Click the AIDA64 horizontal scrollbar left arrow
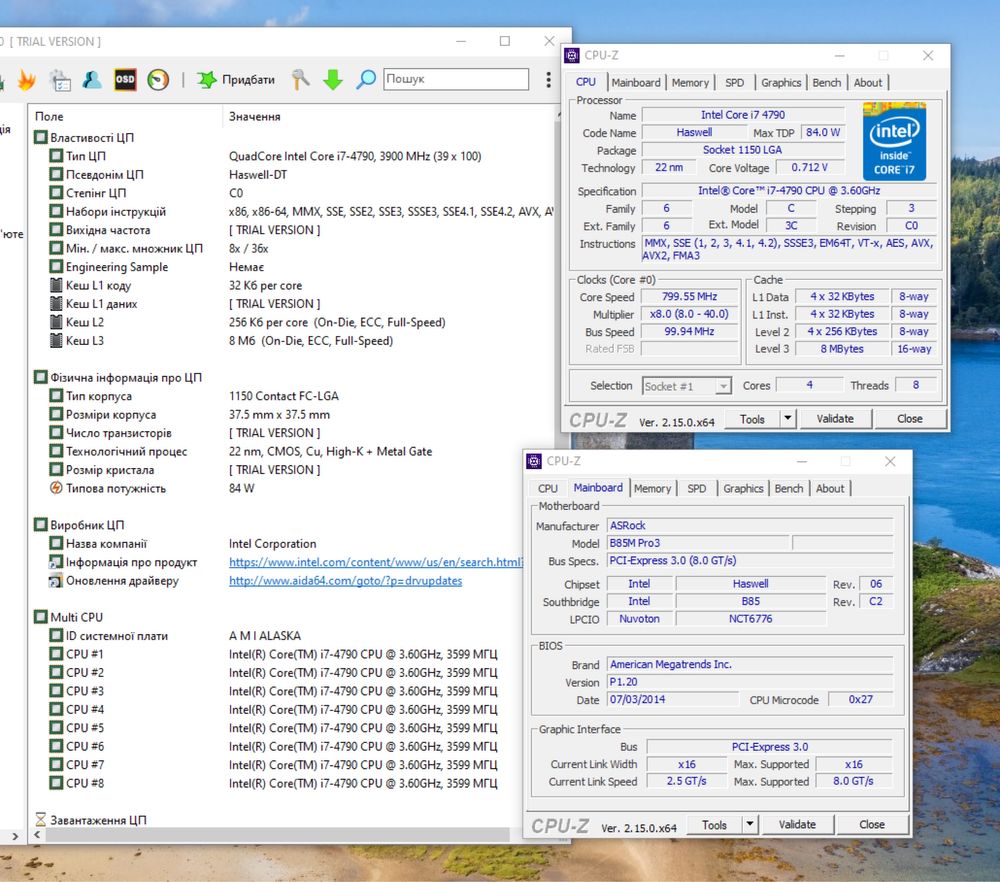Screen dimensions: 1000x882 click(37, 835)
